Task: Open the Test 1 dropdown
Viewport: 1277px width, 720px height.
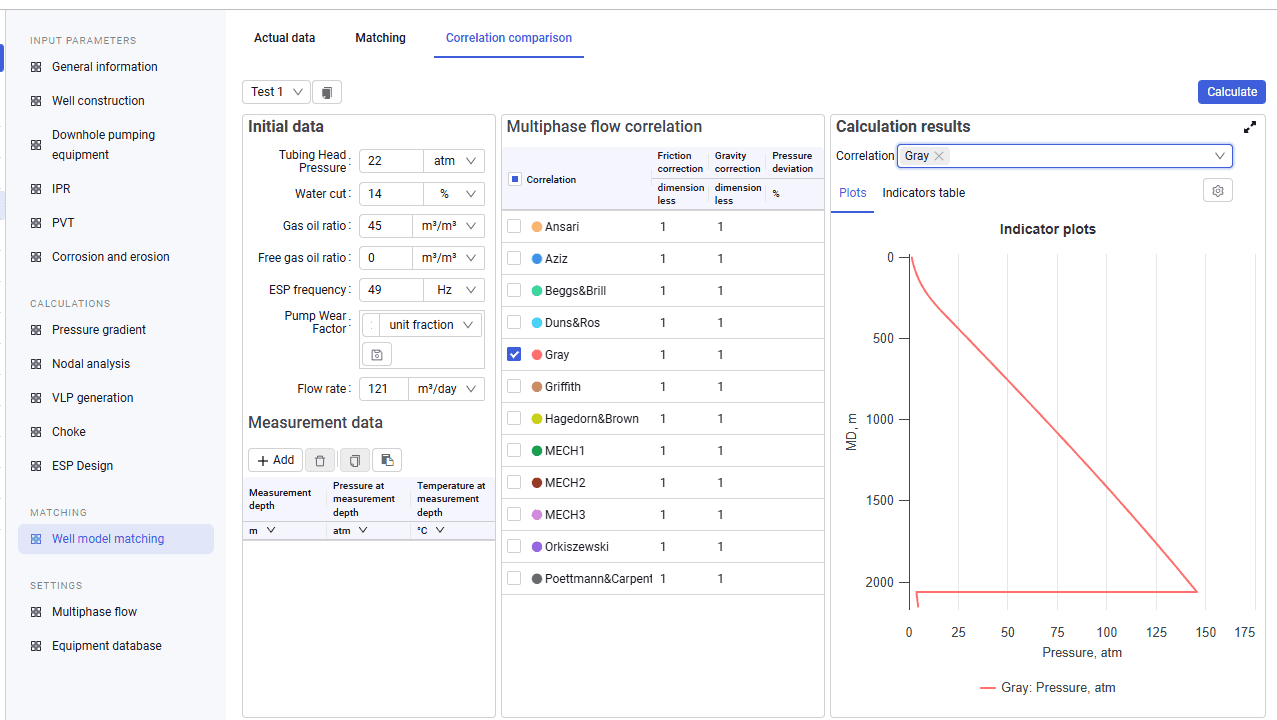Action: coord(276,92)
